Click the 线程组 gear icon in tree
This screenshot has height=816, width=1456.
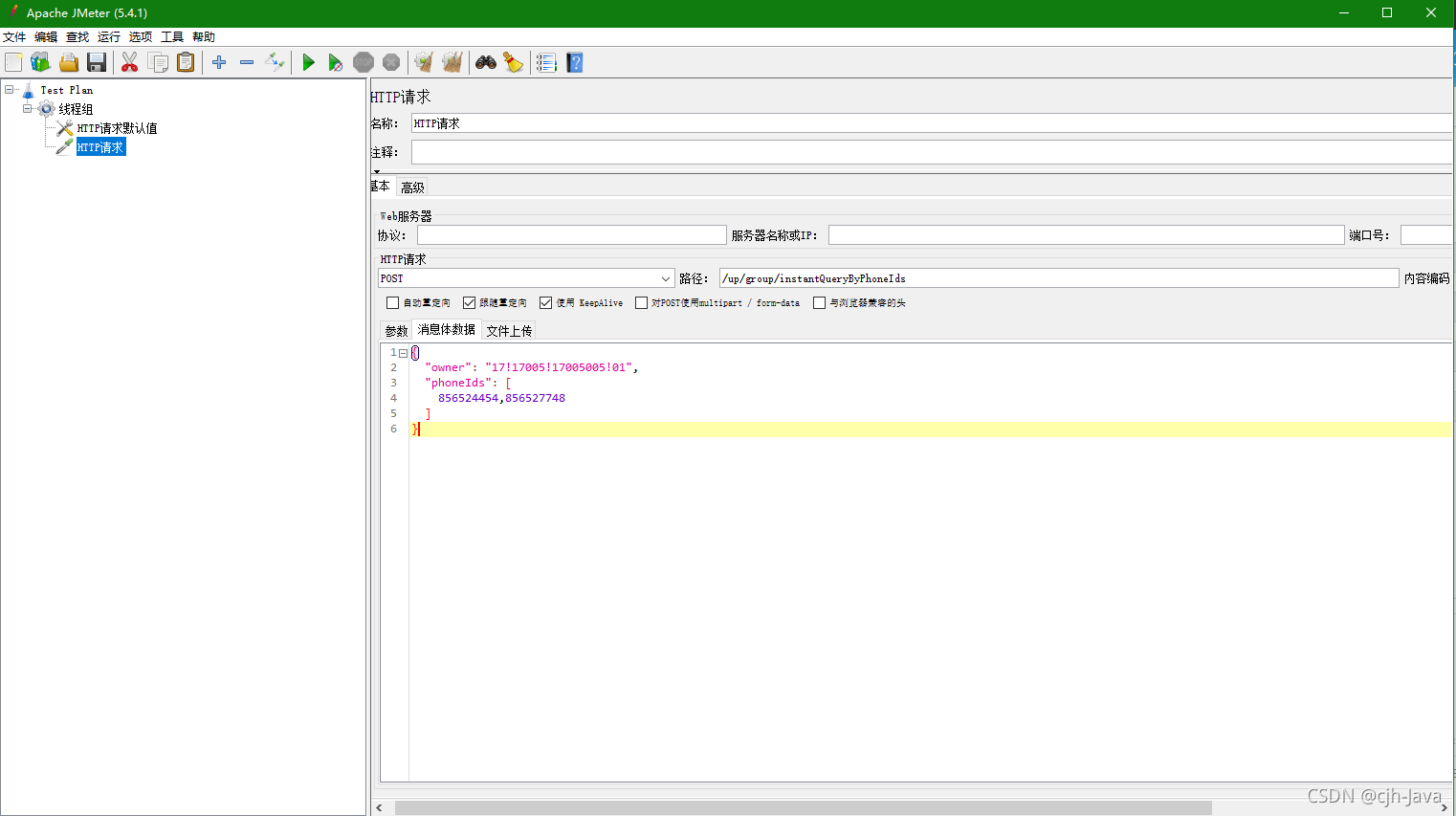47,109
